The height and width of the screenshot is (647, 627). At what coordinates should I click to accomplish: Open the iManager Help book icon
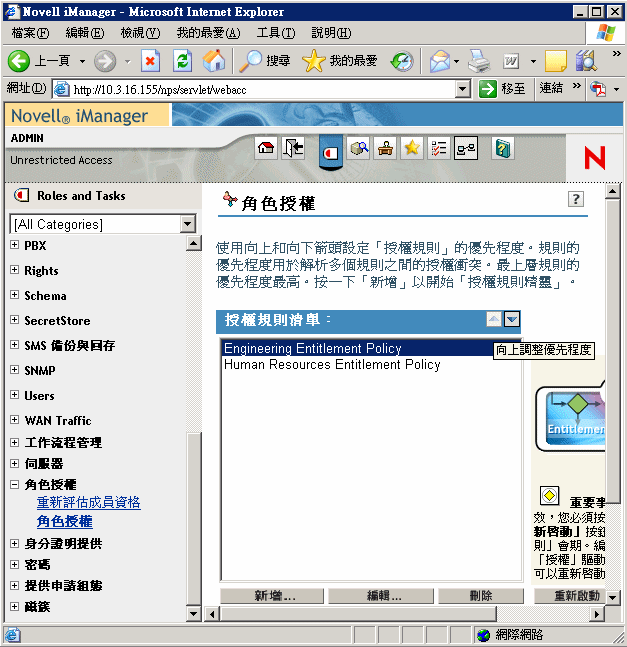tap(503, 148)
